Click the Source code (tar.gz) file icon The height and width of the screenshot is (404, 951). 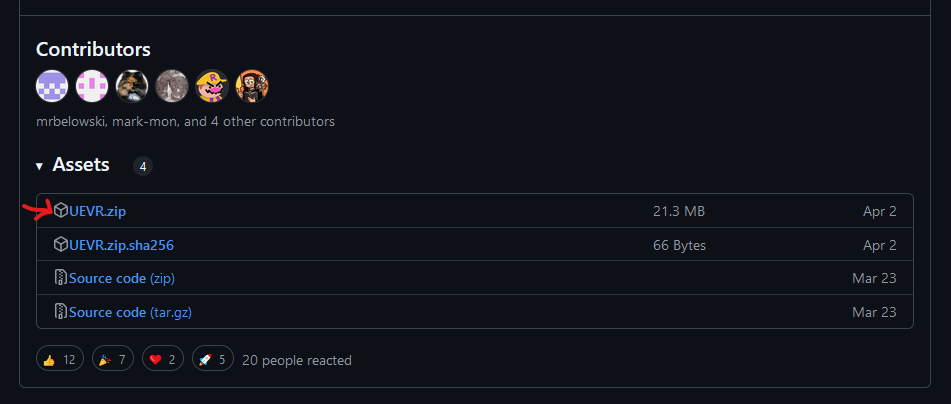pos(61,312)
